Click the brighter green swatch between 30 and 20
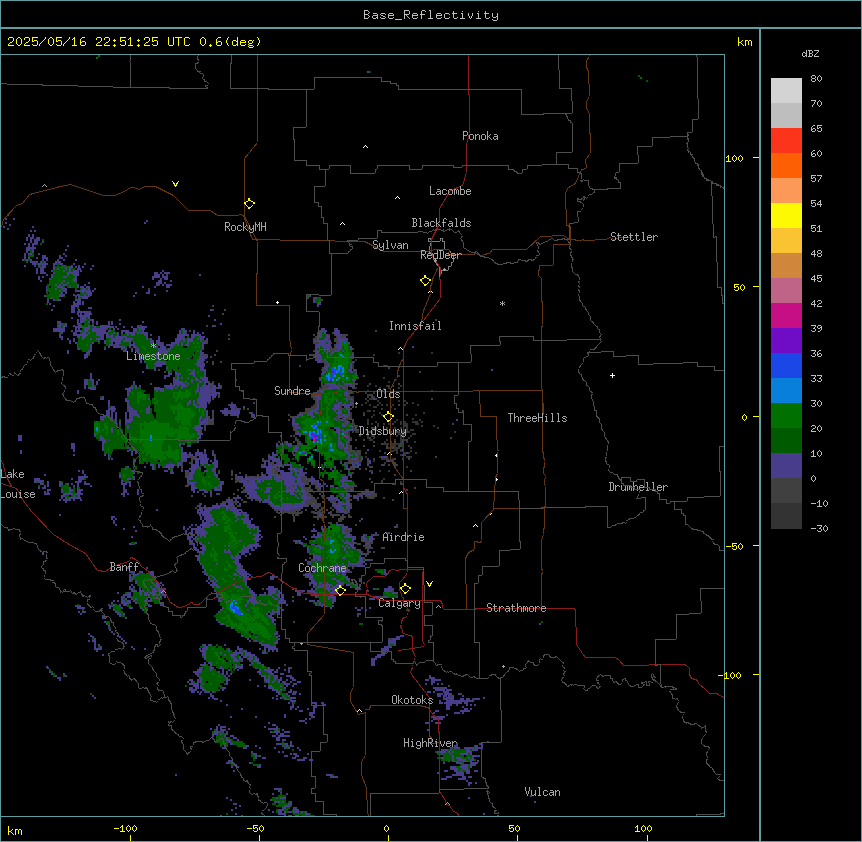 click(x=786, y=416)
